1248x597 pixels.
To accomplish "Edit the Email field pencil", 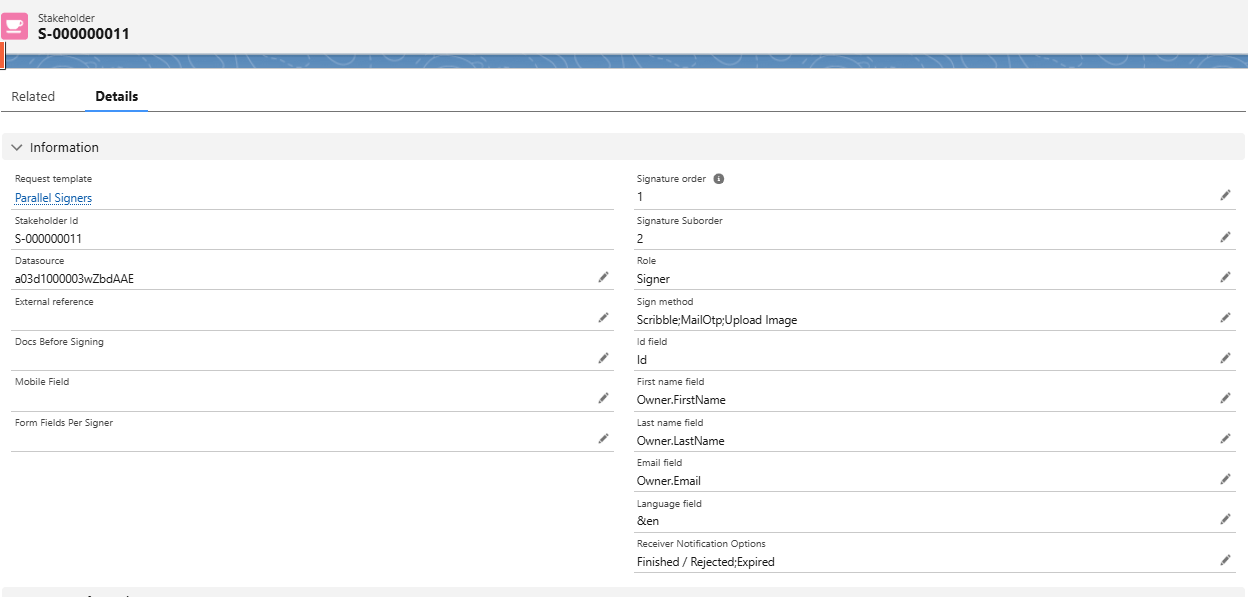I will 1225,479.
